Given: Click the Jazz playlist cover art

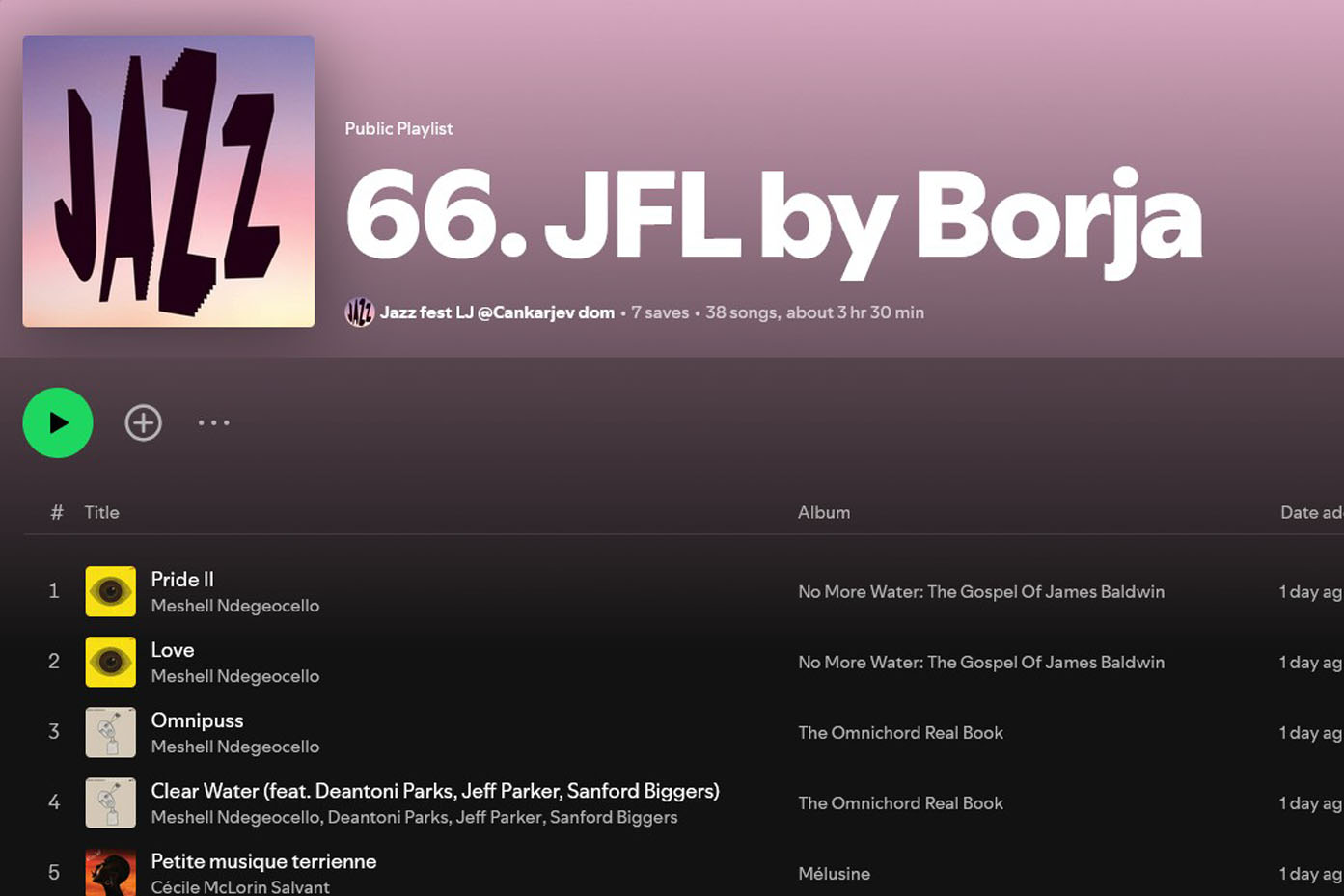Looking at the screenshot, I should 169,181.
